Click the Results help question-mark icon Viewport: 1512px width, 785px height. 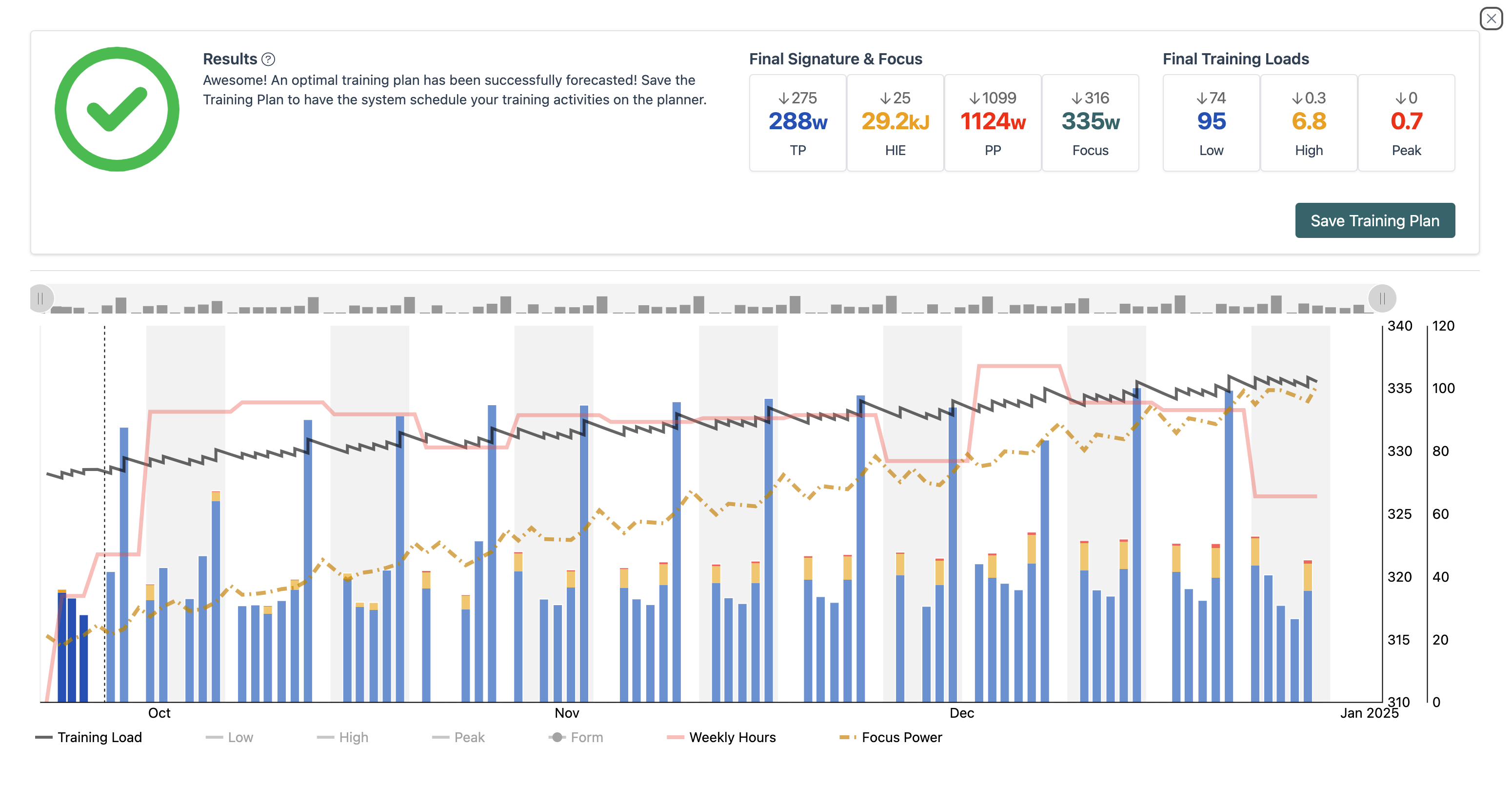point(268,59)
